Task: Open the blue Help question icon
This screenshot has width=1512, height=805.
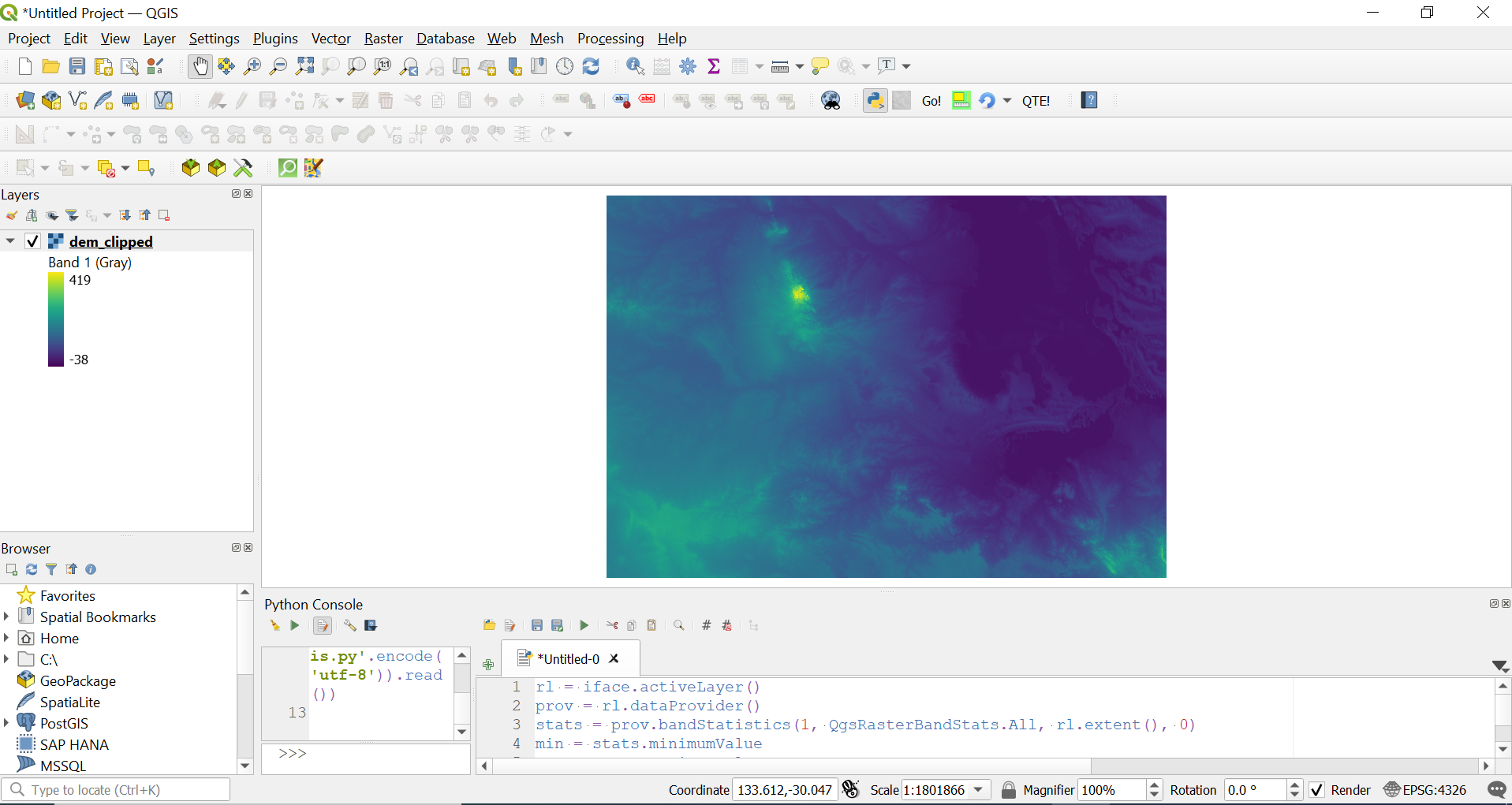Action: click(x=1089, y=100)
